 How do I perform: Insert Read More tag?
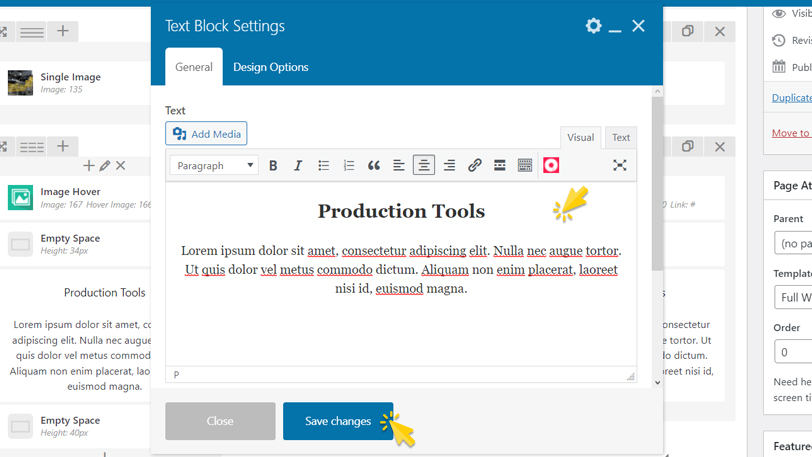(x=499, y=166)
